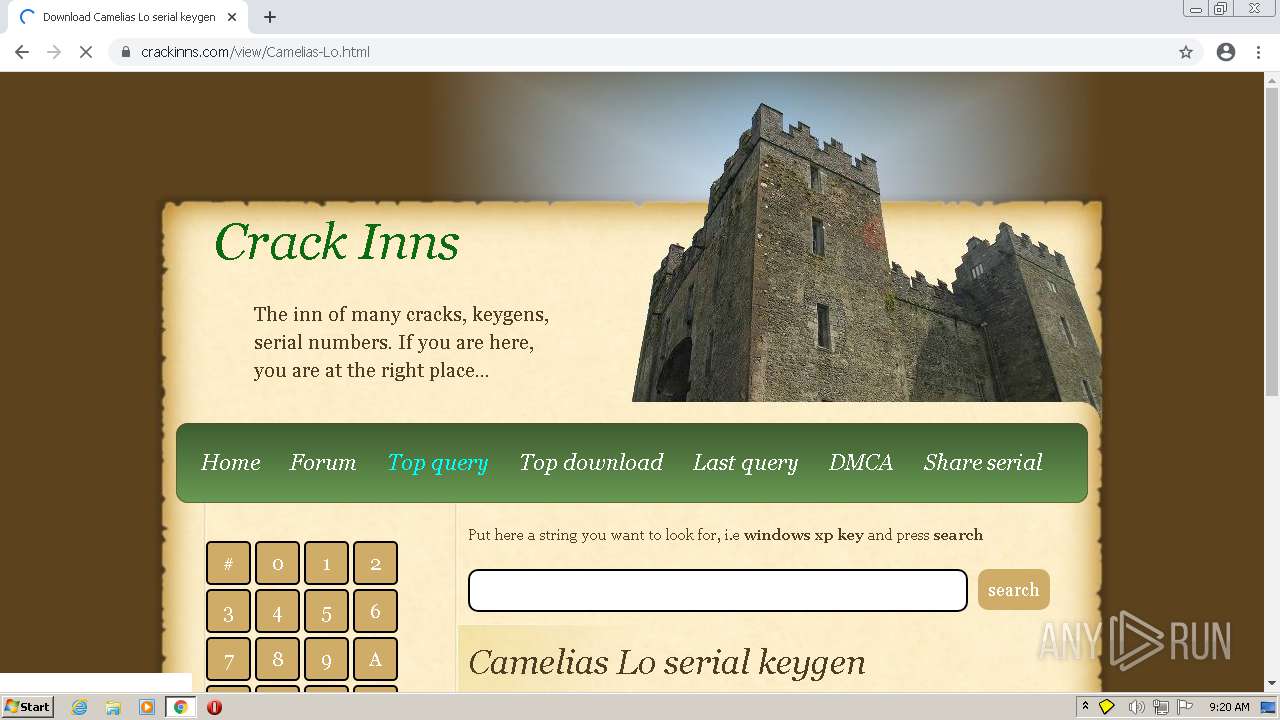The height and width of the screenshot is (720, 1280).
Task: View site security lock info
Action: (126, 52)
